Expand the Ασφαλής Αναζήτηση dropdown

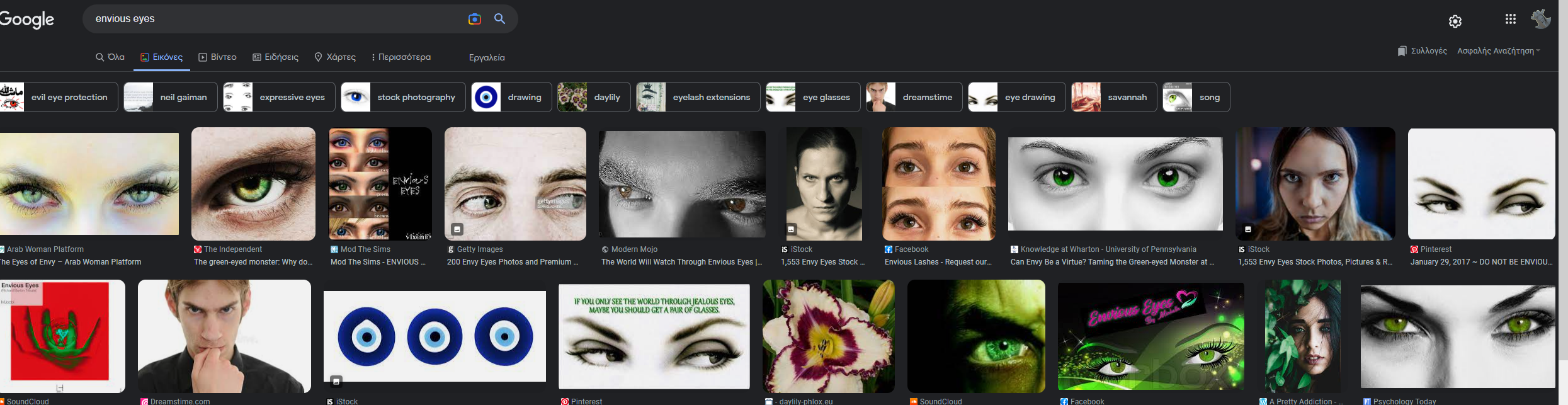(x=1499, y=51)
